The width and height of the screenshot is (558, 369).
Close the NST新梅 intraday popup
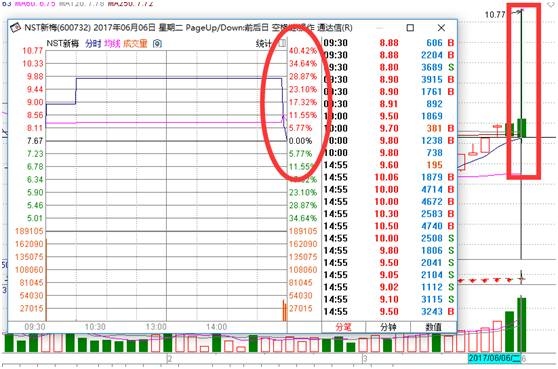(x=441, y=27)
